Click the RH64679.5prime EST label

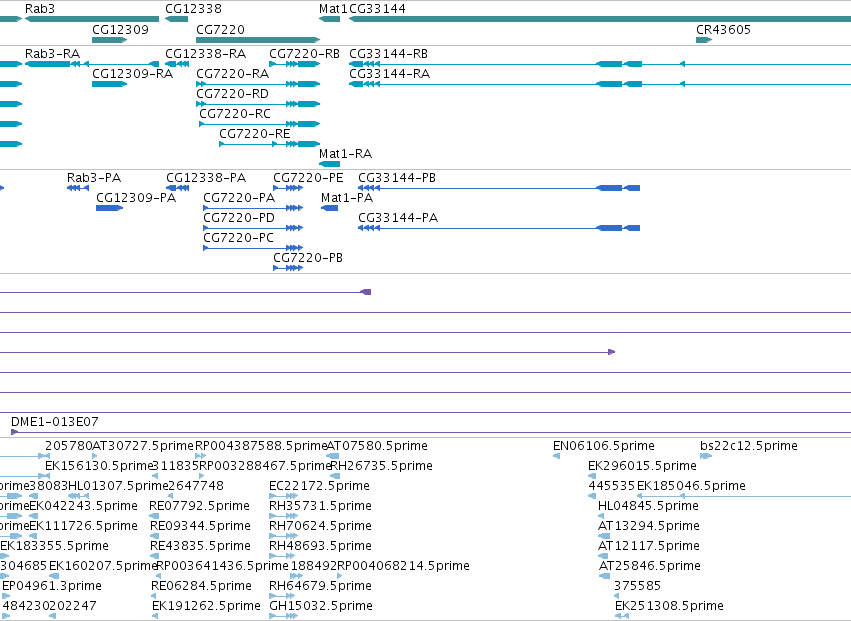click(321, 586)
